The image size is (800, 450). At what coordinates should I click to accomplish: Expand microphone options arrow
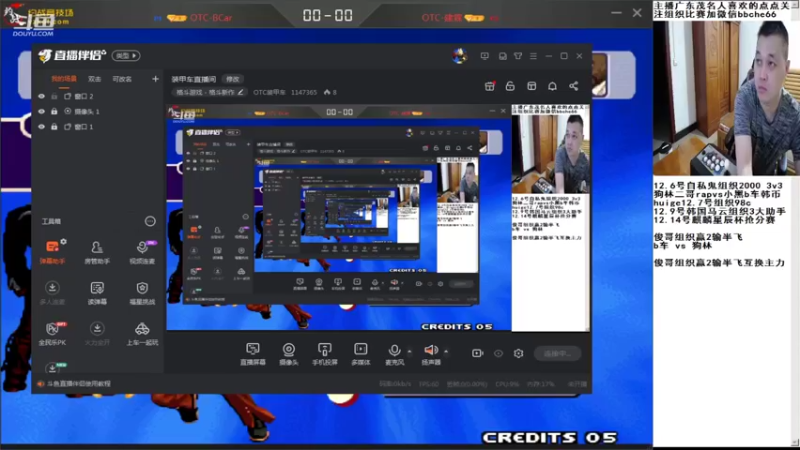pyautogui.click(x=409, y=351)
